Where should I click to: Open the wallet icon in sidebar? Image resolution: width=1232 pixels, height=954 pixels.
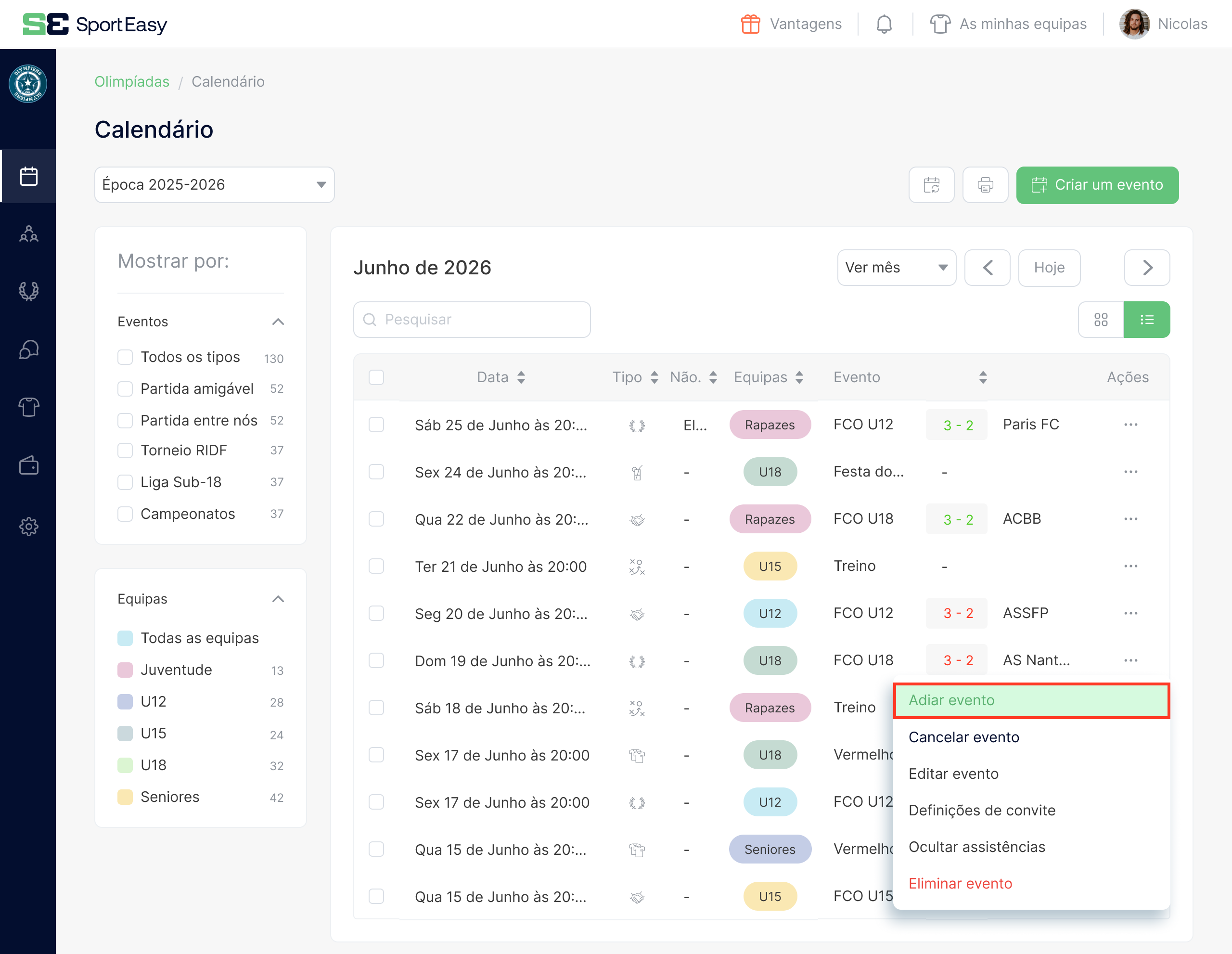coord(28,465)
